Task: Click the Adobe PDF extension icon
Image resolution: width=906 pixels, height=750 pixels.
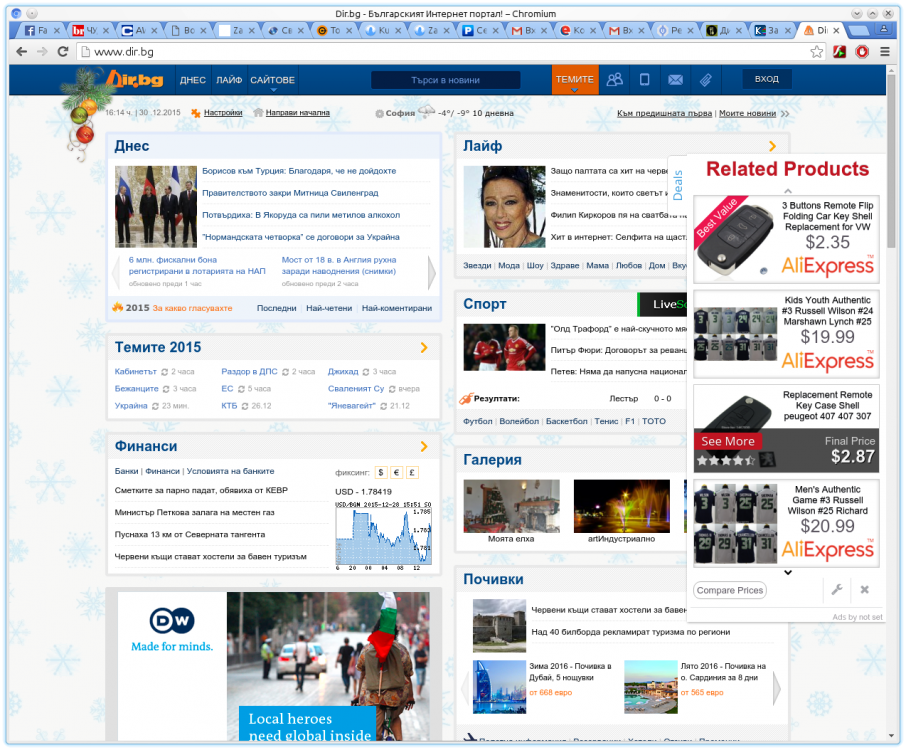Action: 840,52
